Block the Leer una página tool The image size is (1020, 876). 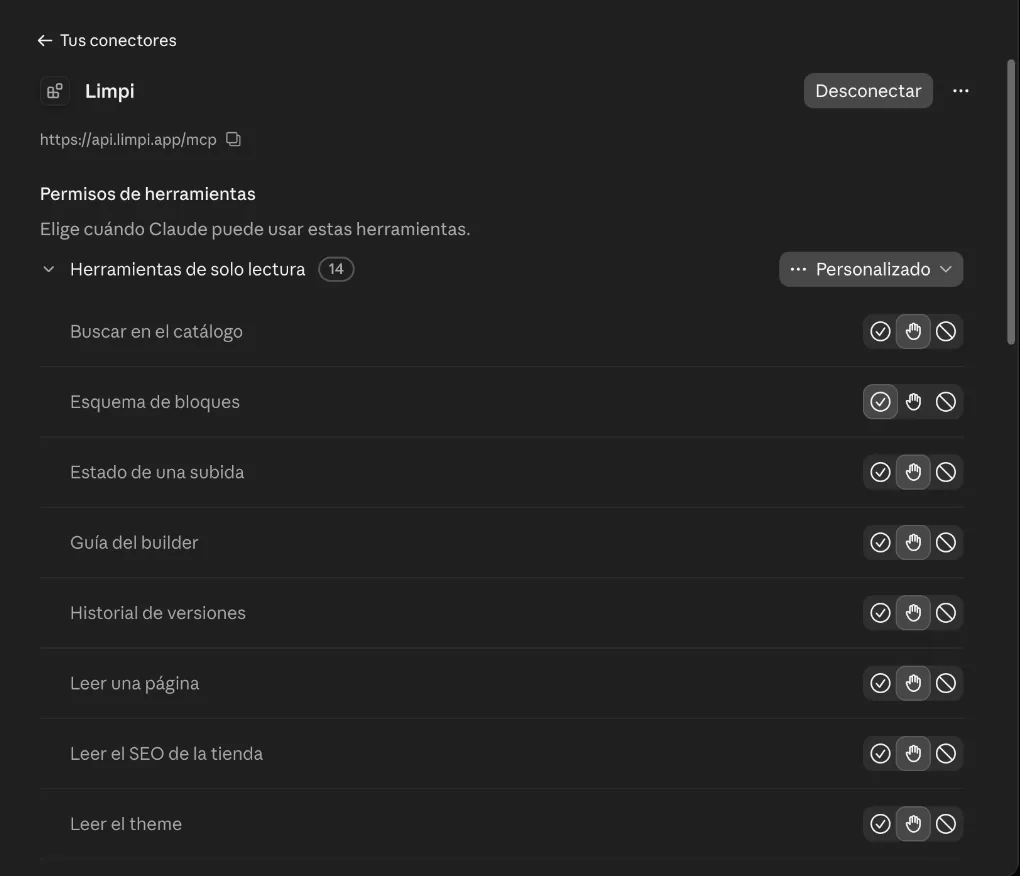(x=946, y=683)
